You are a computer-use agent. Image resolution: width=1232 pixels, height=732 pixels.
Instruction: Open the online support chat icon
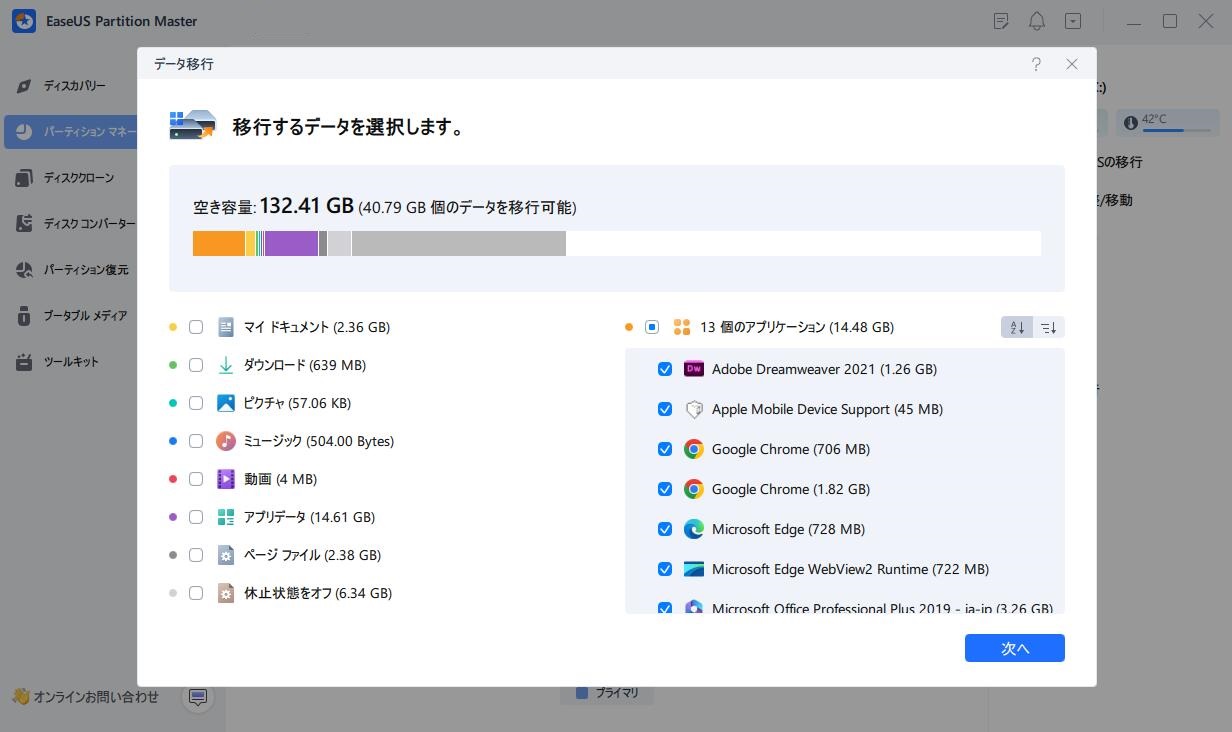click(198, 697)
